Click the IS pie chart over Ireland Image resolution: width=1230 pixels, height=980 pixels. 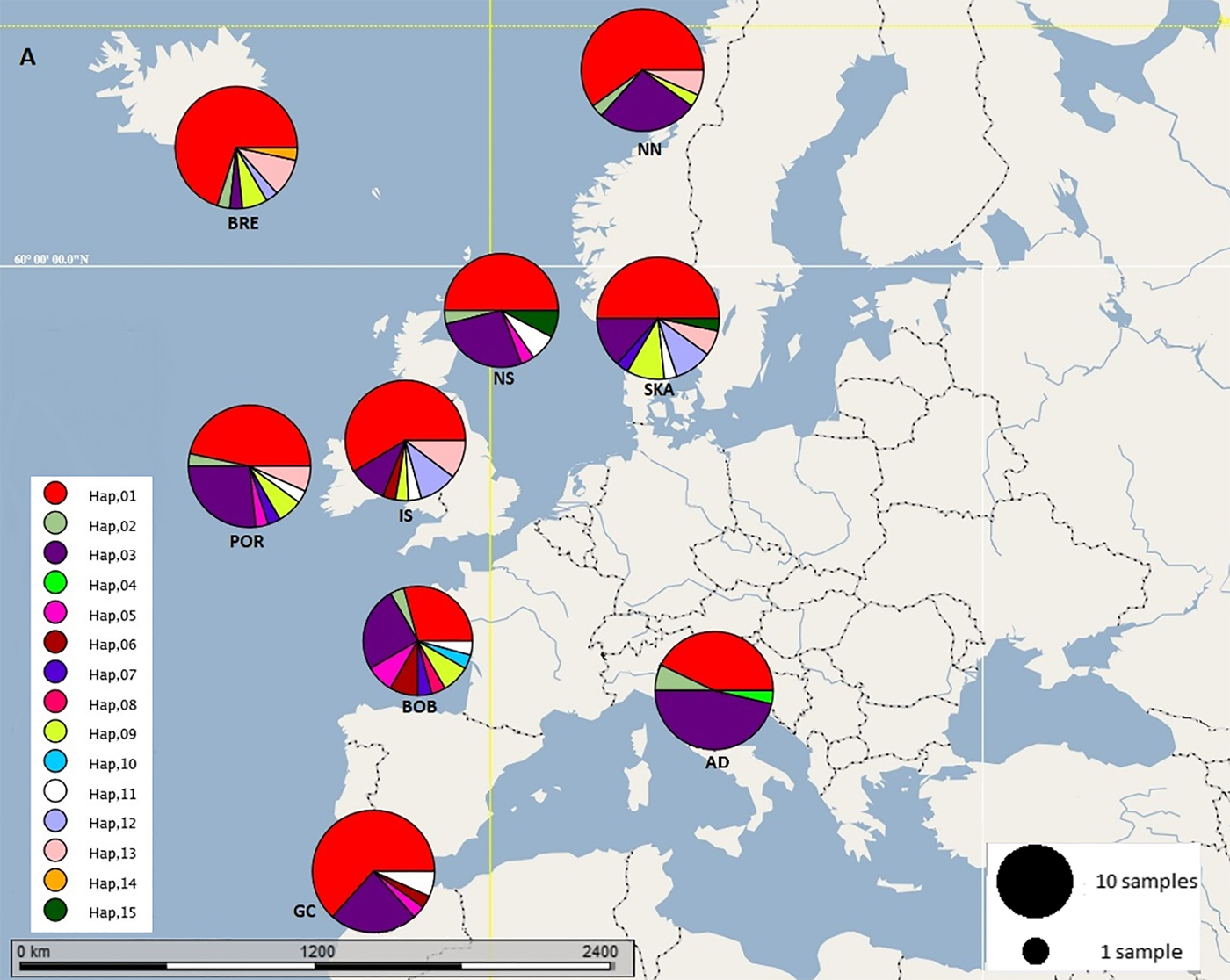click(x=405, y=441)
